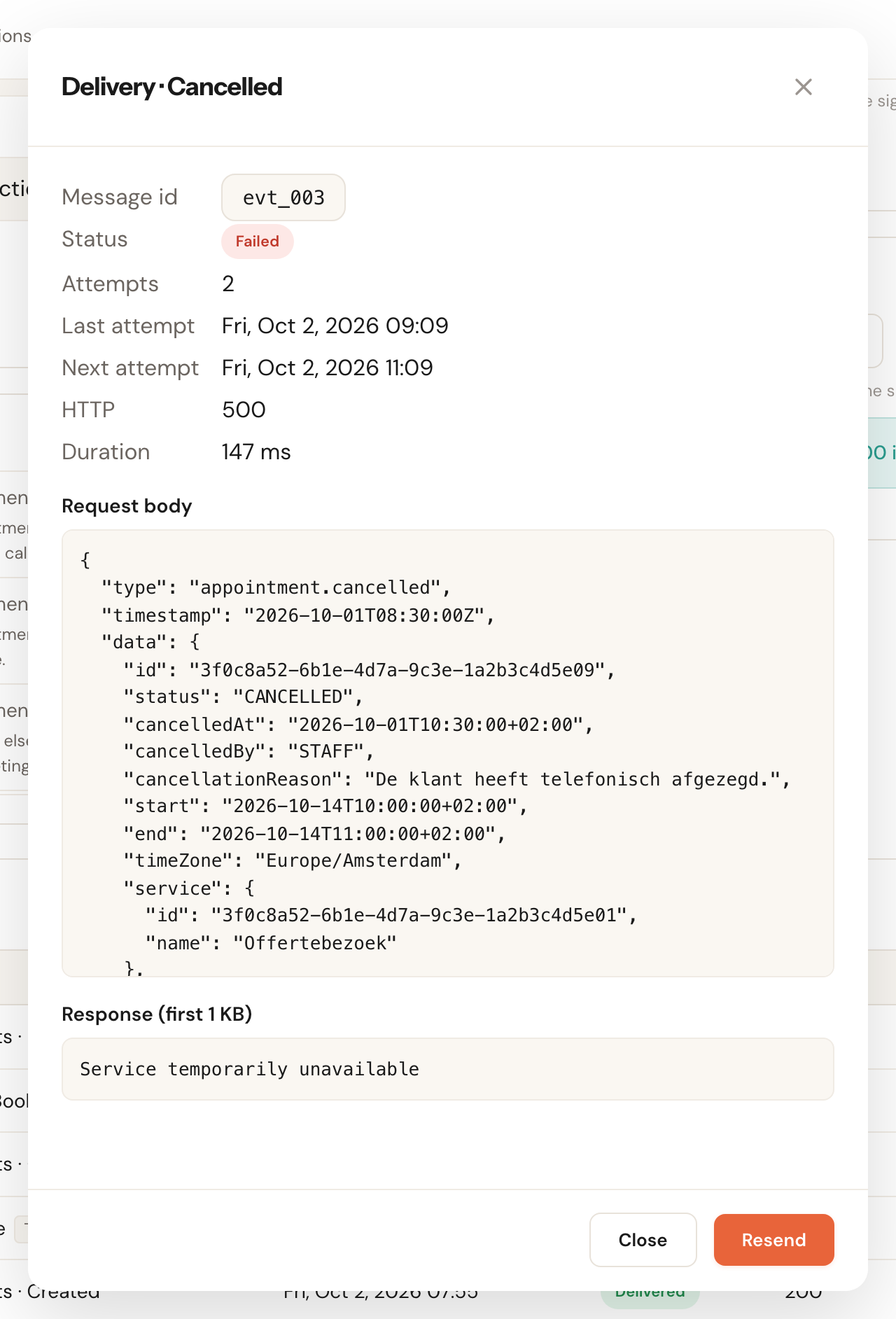Click the Response (first 1 KB) heading
This screenshot has width=896, height=1319.
point(157,1014)
